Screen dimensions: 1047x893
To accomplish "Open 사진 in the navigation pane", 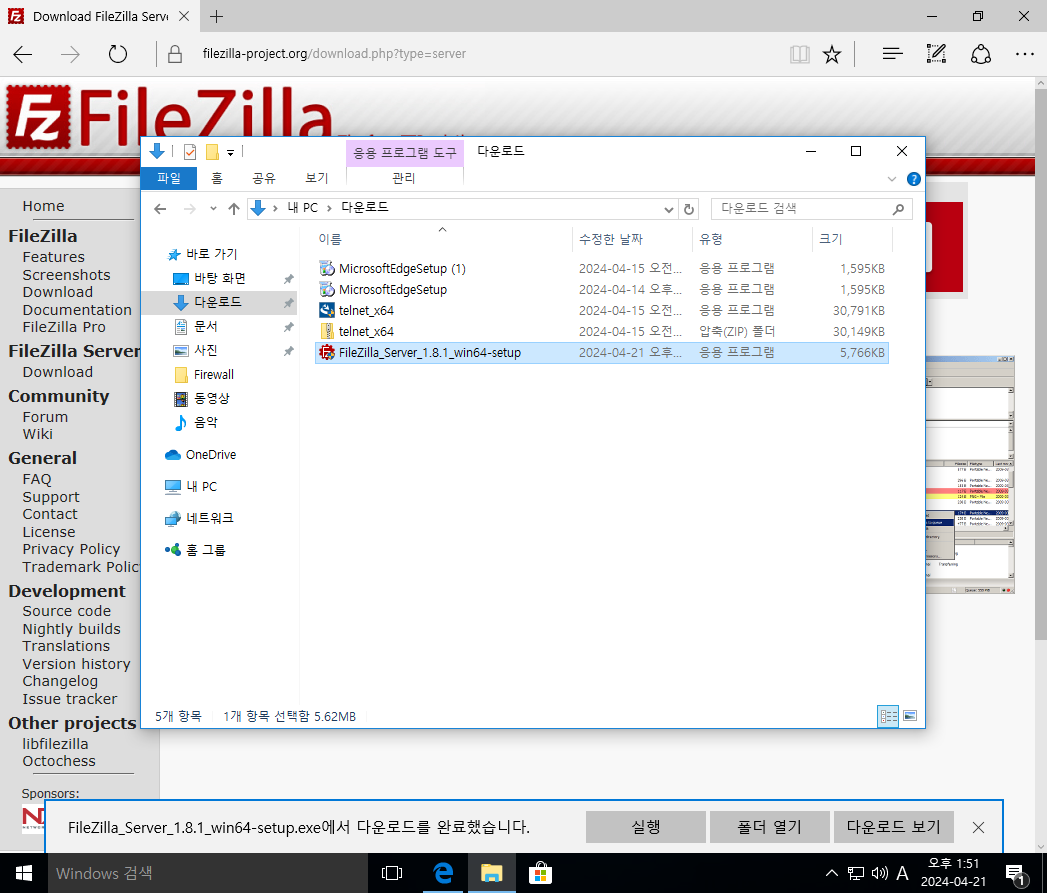I will [206, 350].
